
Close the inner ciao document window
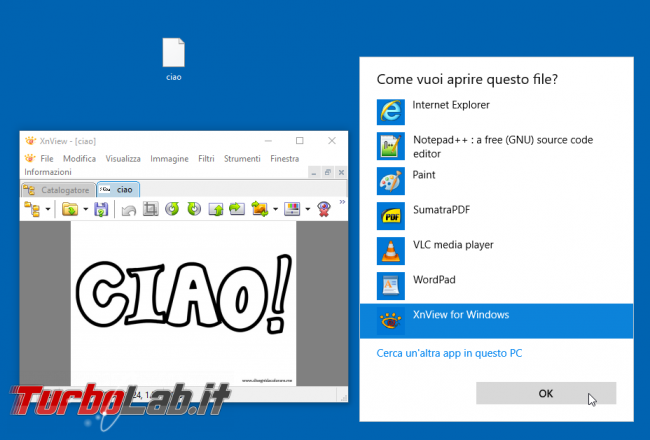click(341, 173)
